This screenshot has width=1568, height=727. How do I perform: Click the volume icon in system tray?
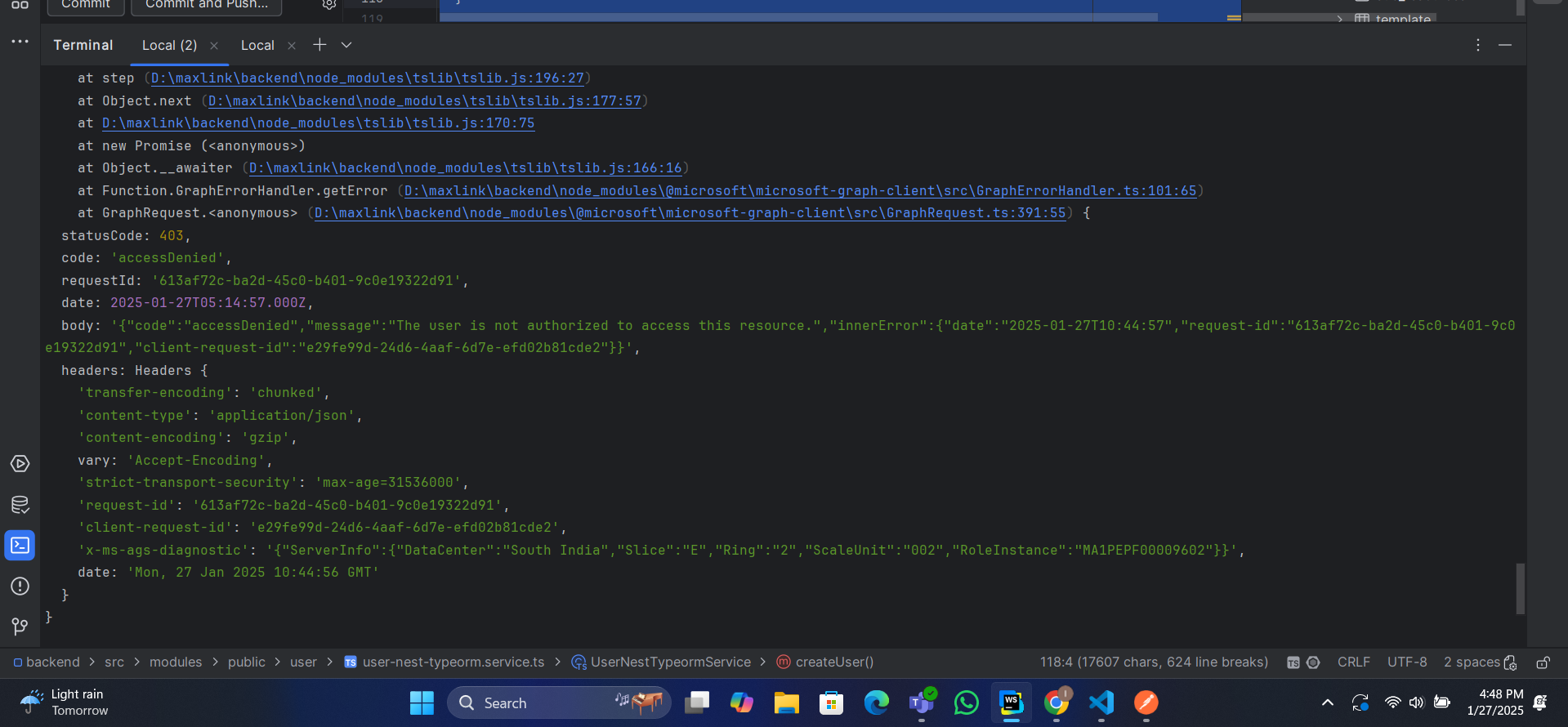coord(1416,702)
